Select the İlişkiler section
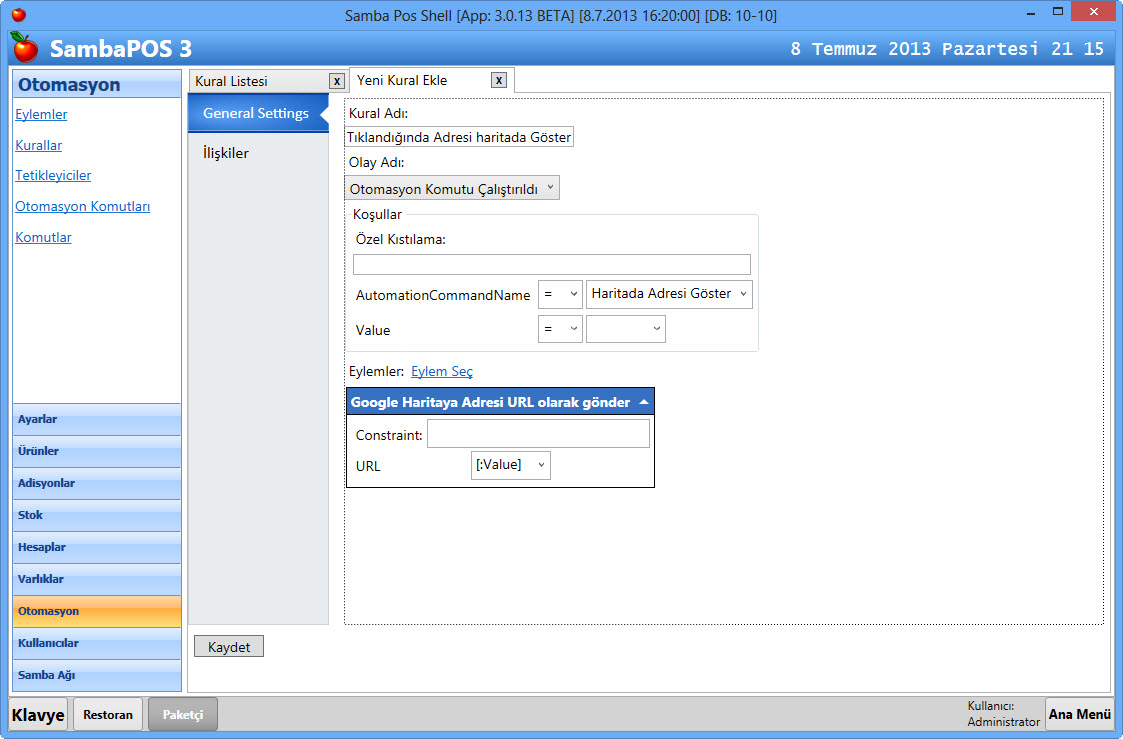Viewport: 1123px width, 739px height. pyautogui.click(x=226, y=153)
